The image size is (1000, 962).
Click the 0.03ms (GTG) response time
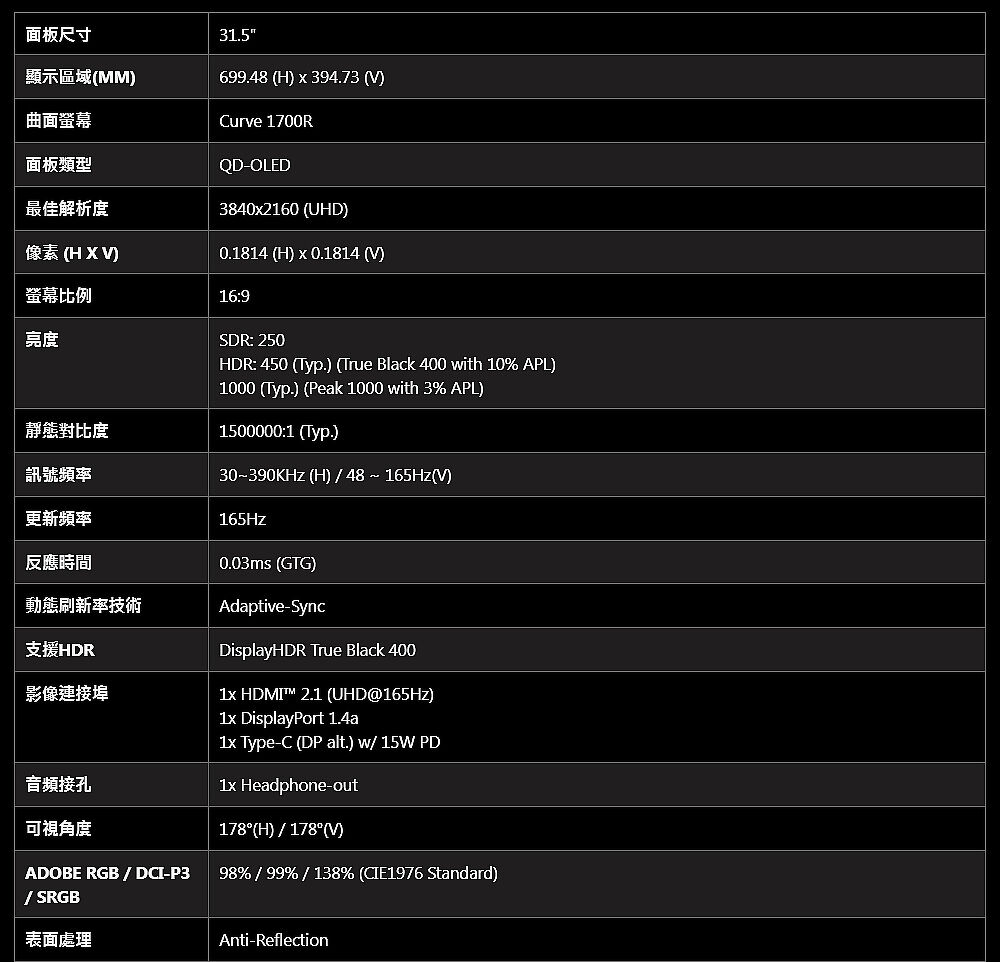pyautogui.click(x=268, y=563)
